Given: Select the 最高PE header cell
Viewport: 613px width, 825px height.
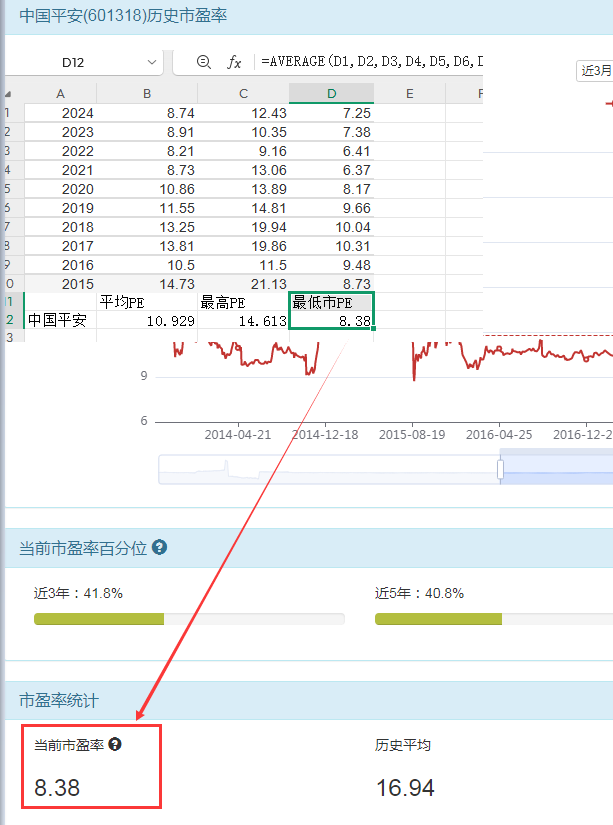Looking at the screenshot, I should [243, 302].
